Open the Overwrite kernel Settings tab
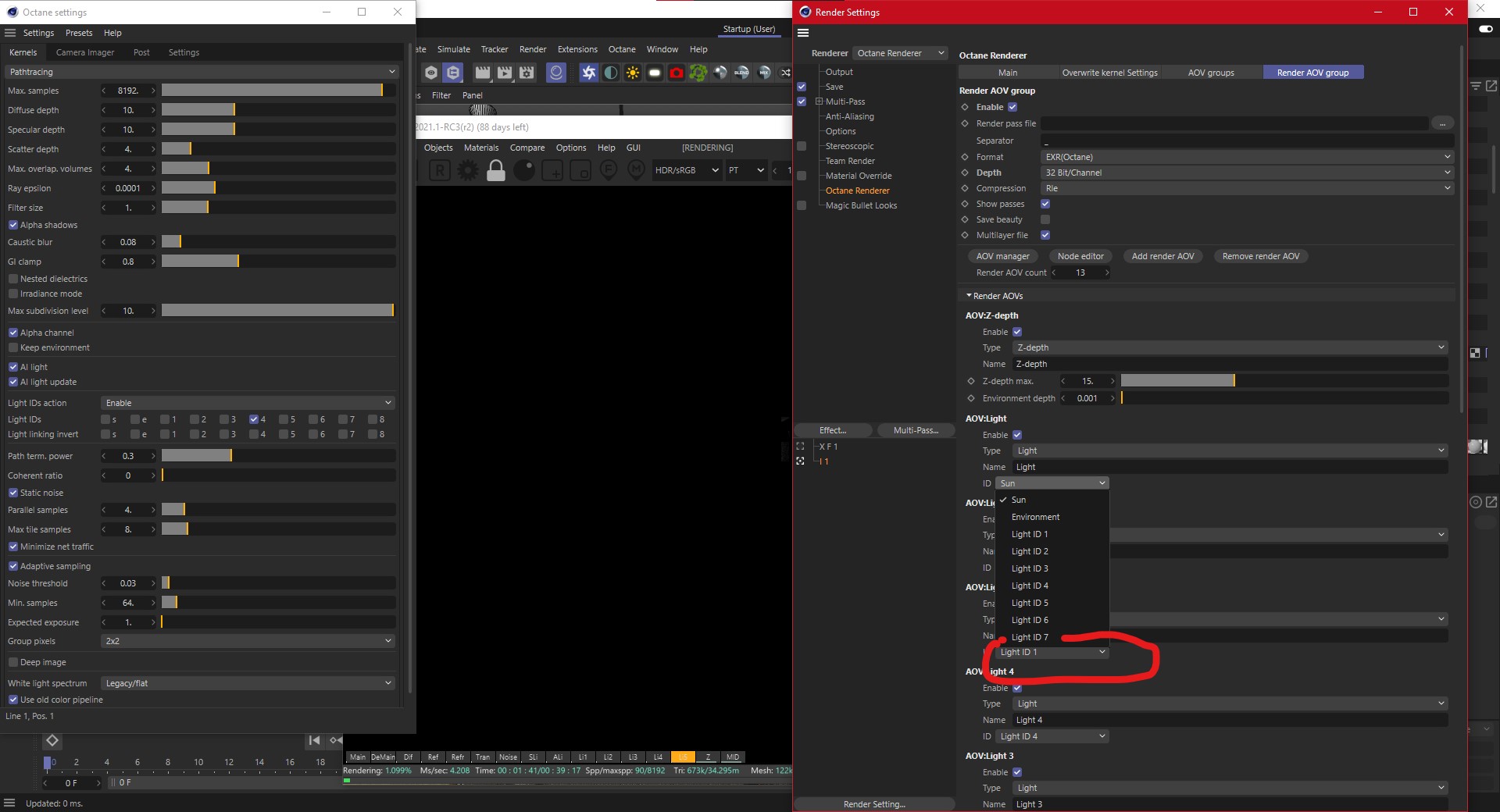Viewport: 1500px width, 812px height. tap(1109, 73)
